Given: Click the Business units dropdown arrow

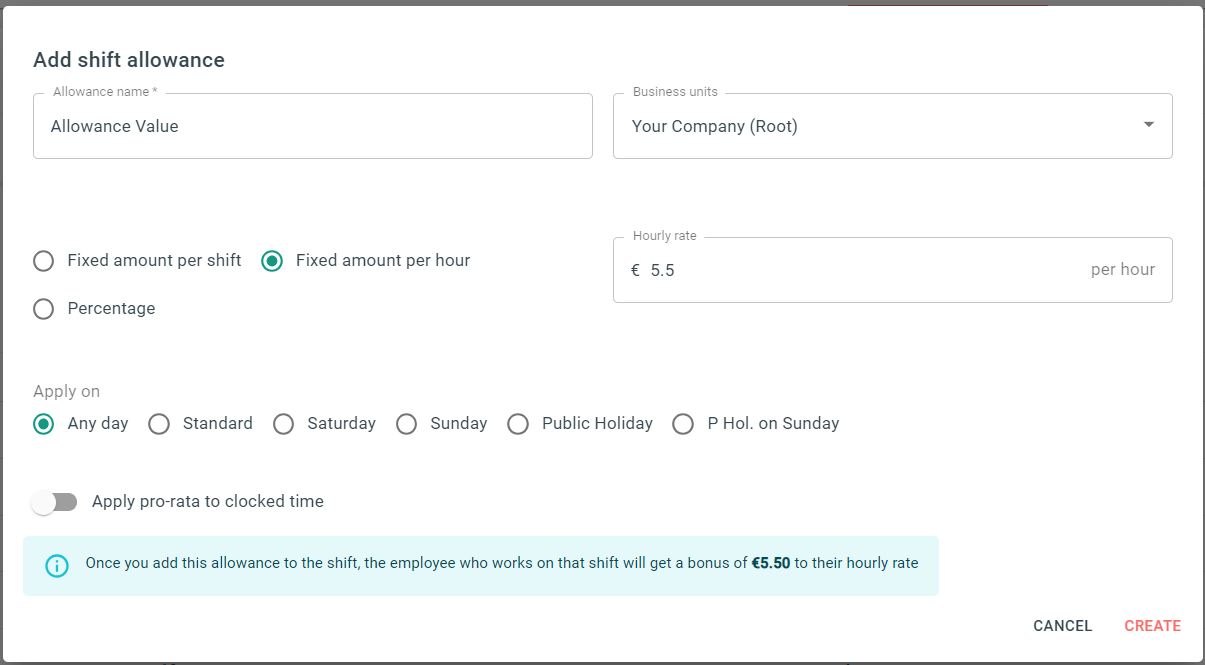Looking at the screenshot, I should pyautogui.click(x=1148, y=125).
